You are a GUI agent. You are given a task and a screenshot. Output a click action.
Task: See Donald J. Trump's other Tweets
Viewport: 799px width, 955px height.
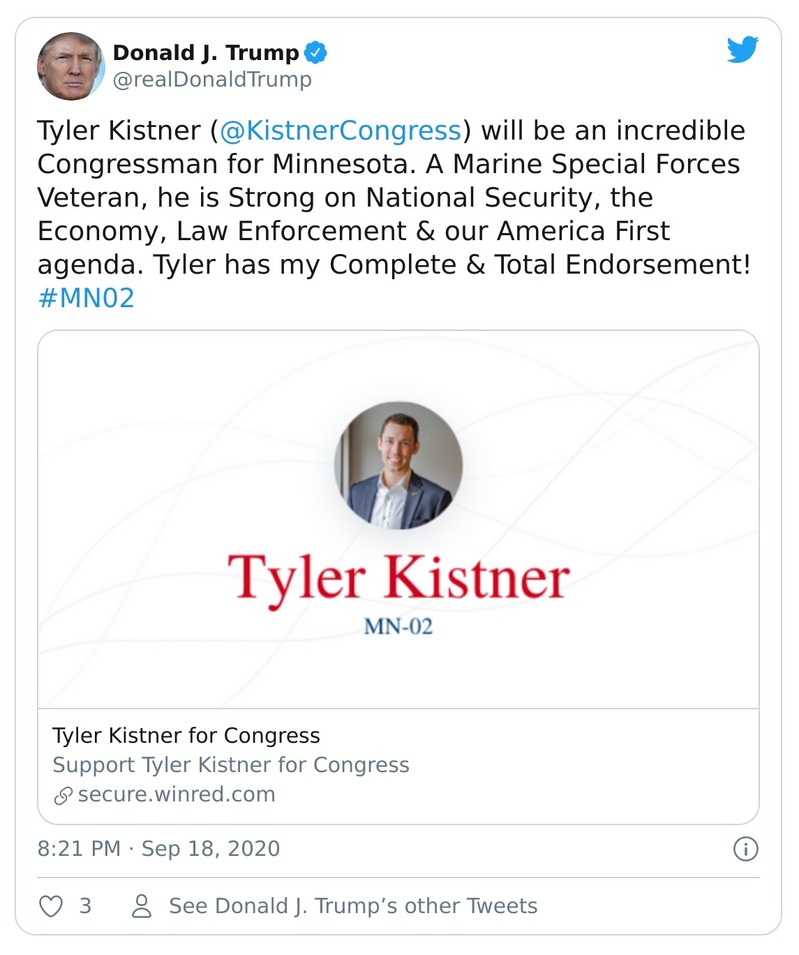pos(353,906)
